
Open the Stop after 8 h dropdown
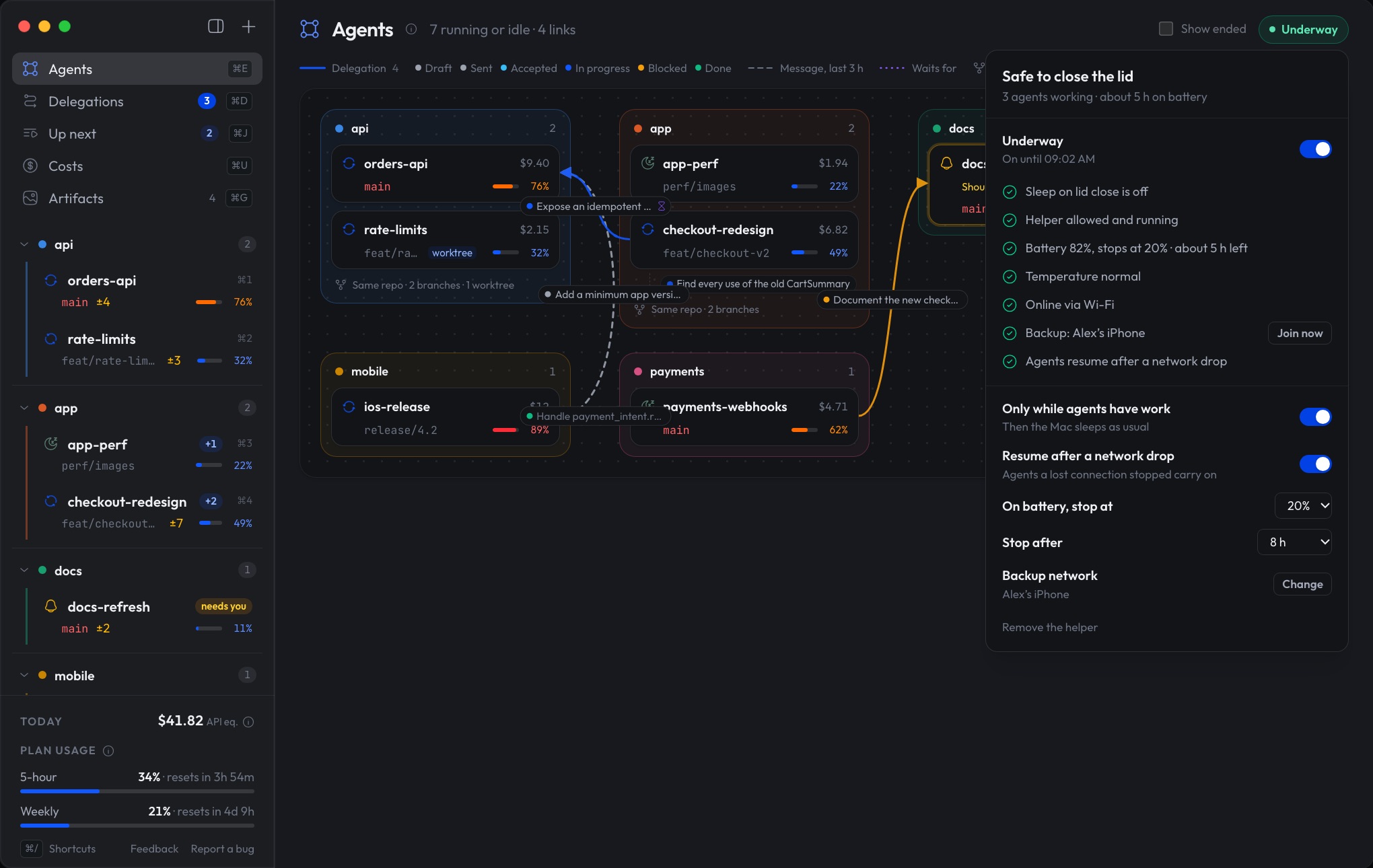[x=1294, y=542]
